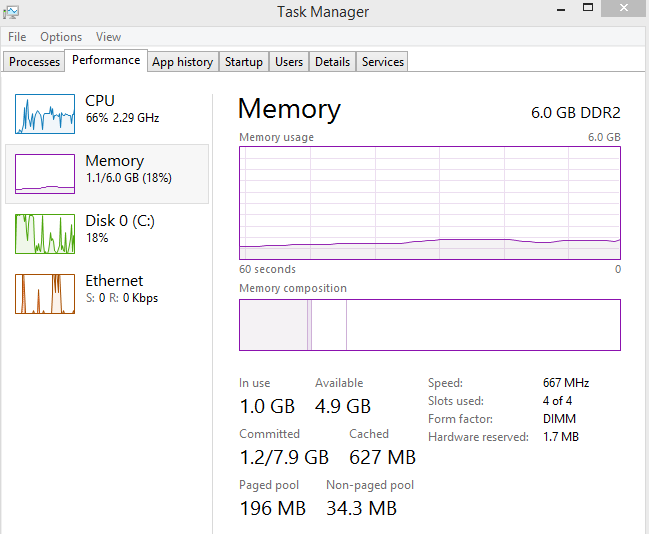Open the Options menu

pyautogui.click(x=61, y=37)
